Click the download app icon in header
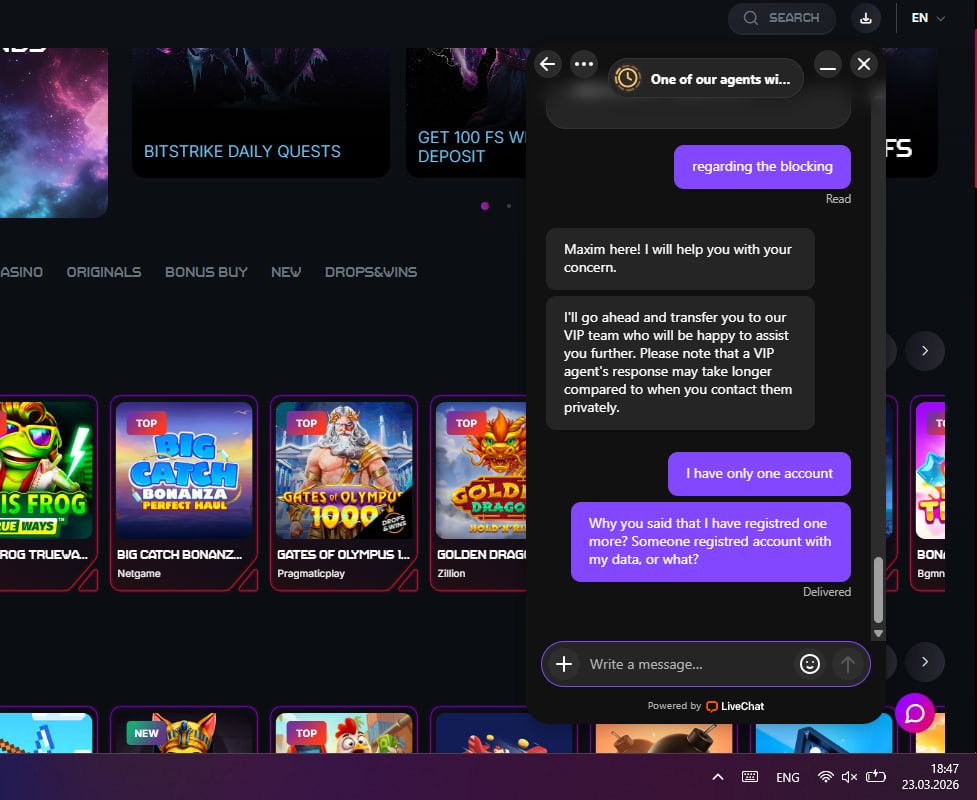The width and height of the screenshot is (977, 800). click(x=866, y=18)
